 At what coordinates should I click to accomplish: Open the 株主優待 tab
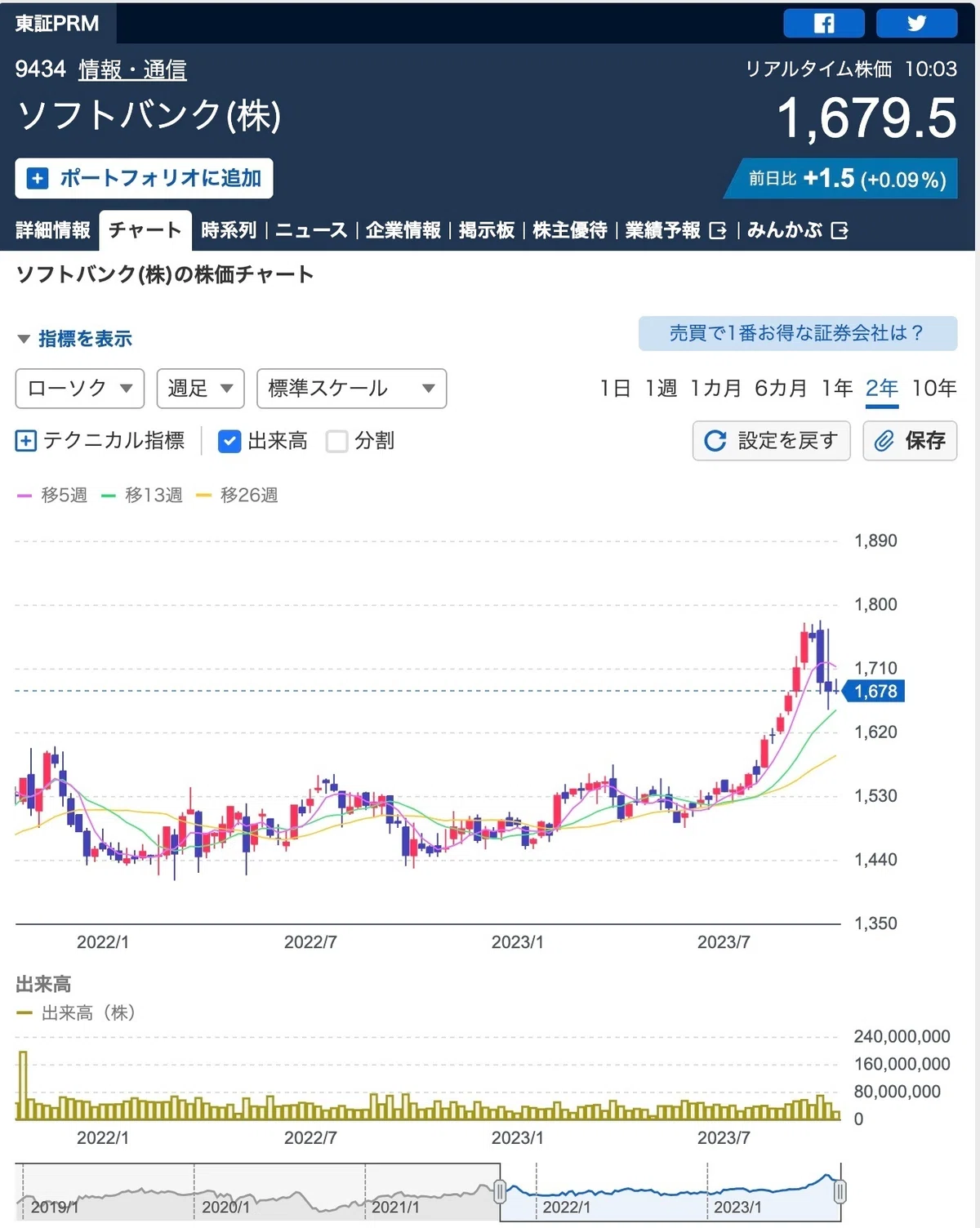click(x=570, y=230)
